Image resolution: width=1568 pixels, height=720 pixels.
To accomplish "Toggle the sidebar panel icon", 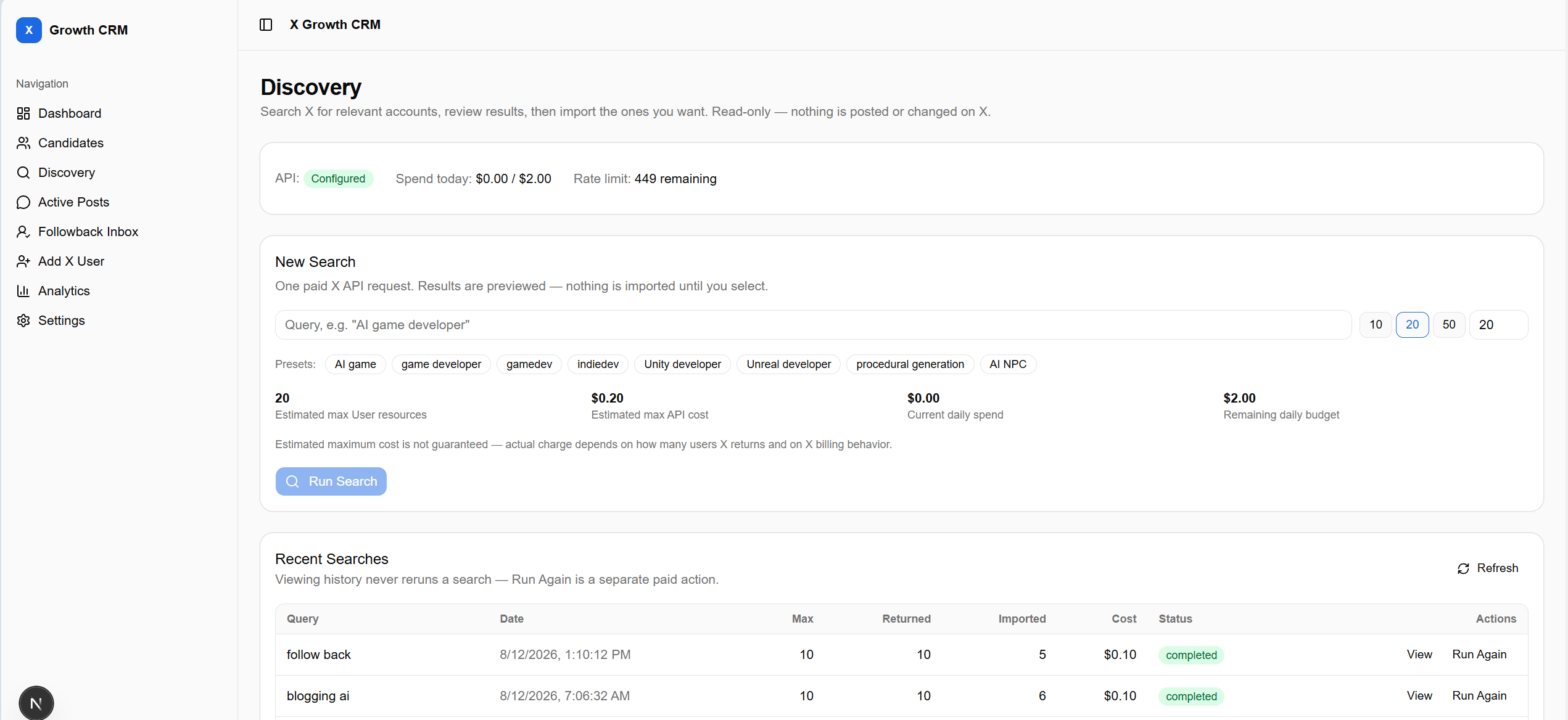I will click(x=266, y=25).
